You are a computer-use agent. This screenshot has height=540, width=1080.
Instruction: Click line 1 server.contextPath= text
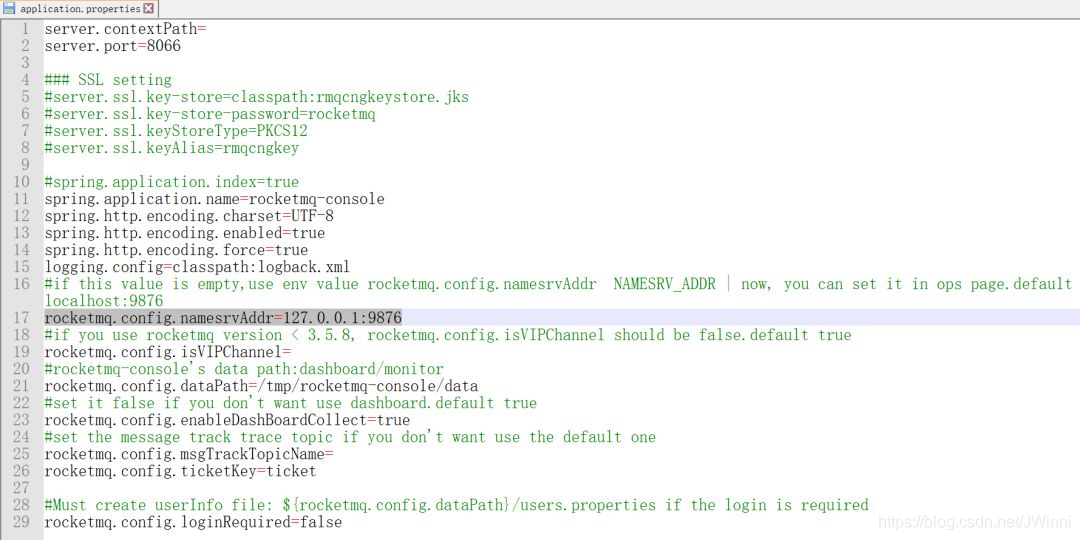pyautogui.click(x=125, y=30)
